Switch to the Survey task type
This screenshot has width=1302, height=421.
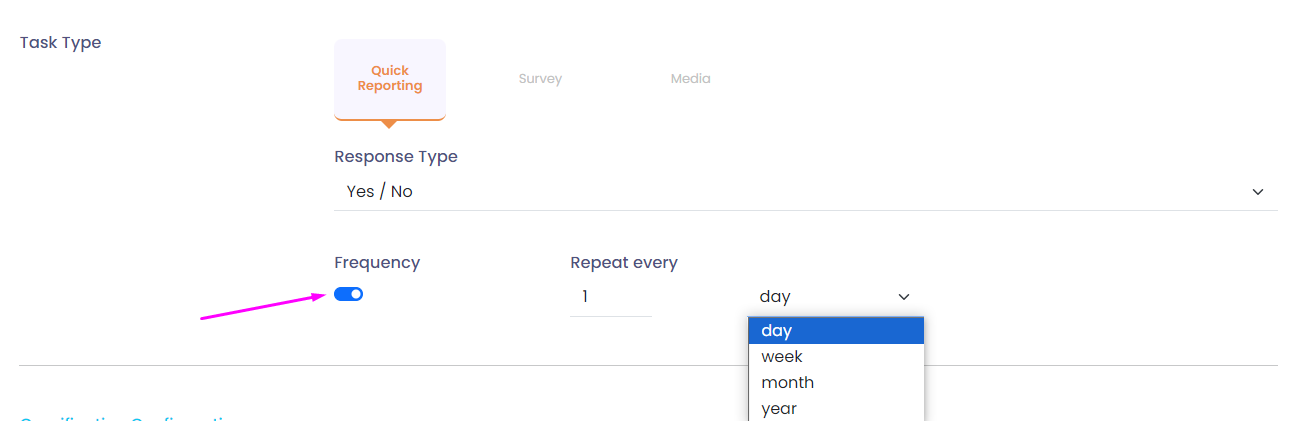click(540, 79)
